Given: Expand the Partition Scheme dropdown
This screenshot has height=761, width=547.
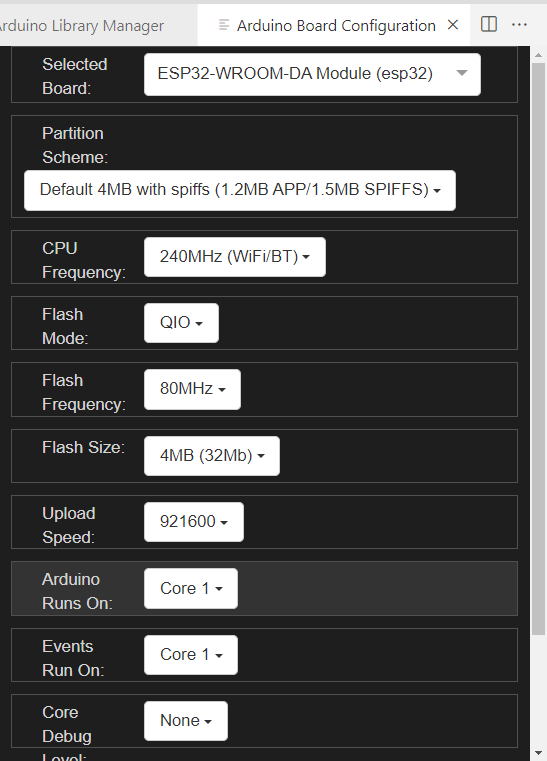Looking at the screenshot, I should click(x=240, y=190).
